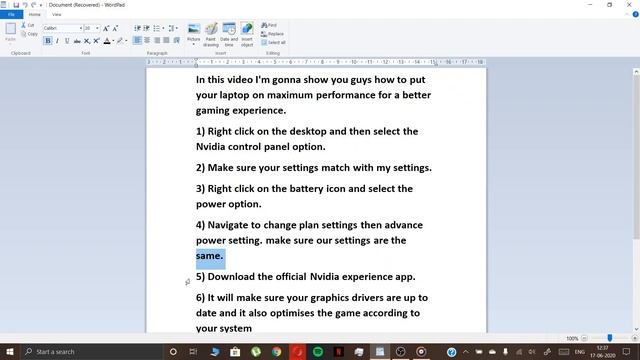
Task: Click the Save icon in quick access toolbar
Action: pos(16,5)
